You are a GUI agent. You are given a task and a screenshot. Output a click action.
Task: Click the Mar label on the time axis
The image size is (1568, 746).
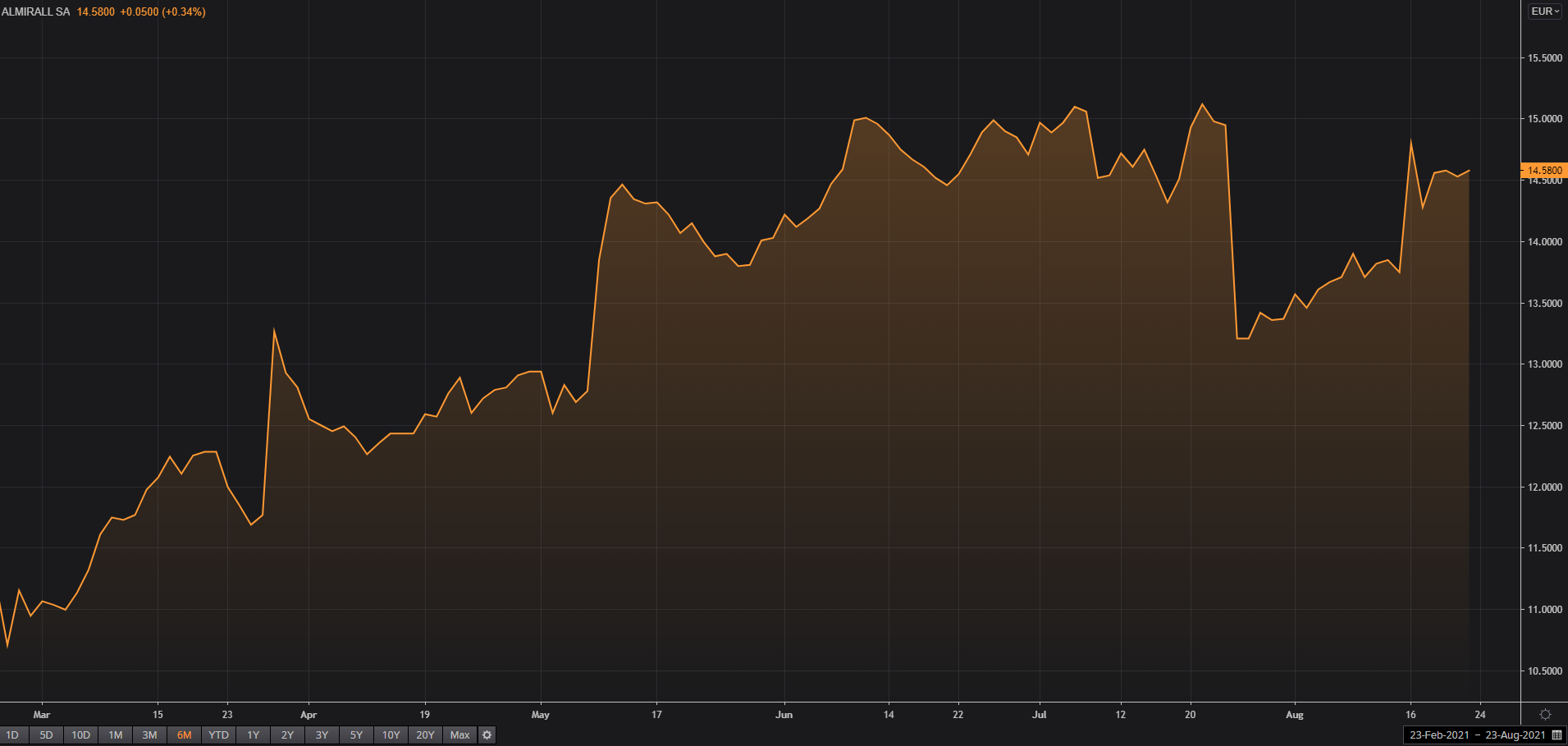tap(42, 715)
